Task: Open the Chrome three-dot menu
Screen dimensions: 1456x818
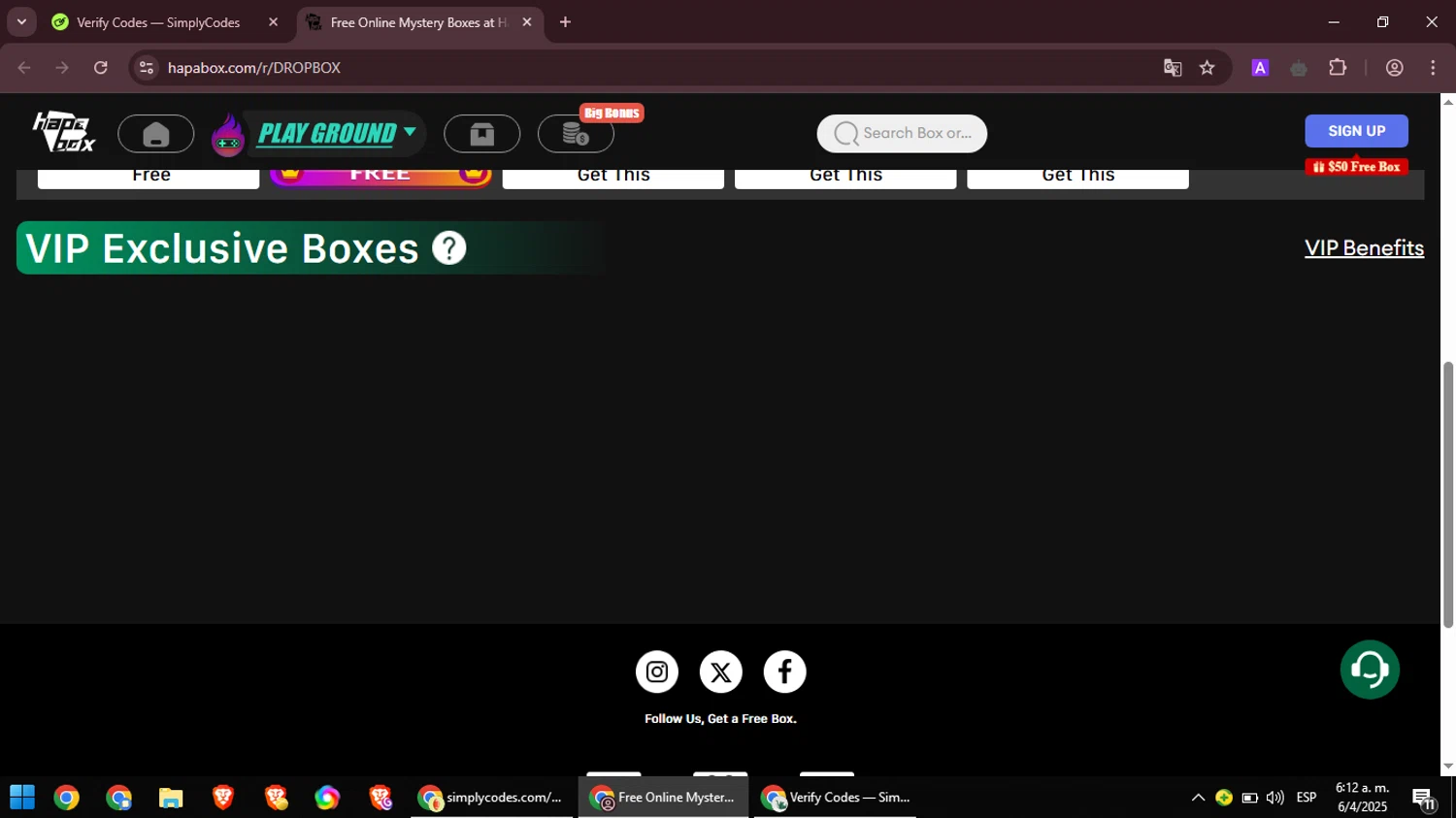Action: point(1433,68)
